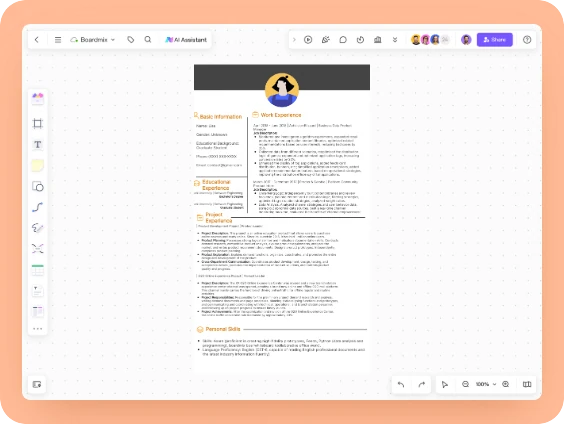
Task: Open the hamburger main menu
Action: point(58,40)
